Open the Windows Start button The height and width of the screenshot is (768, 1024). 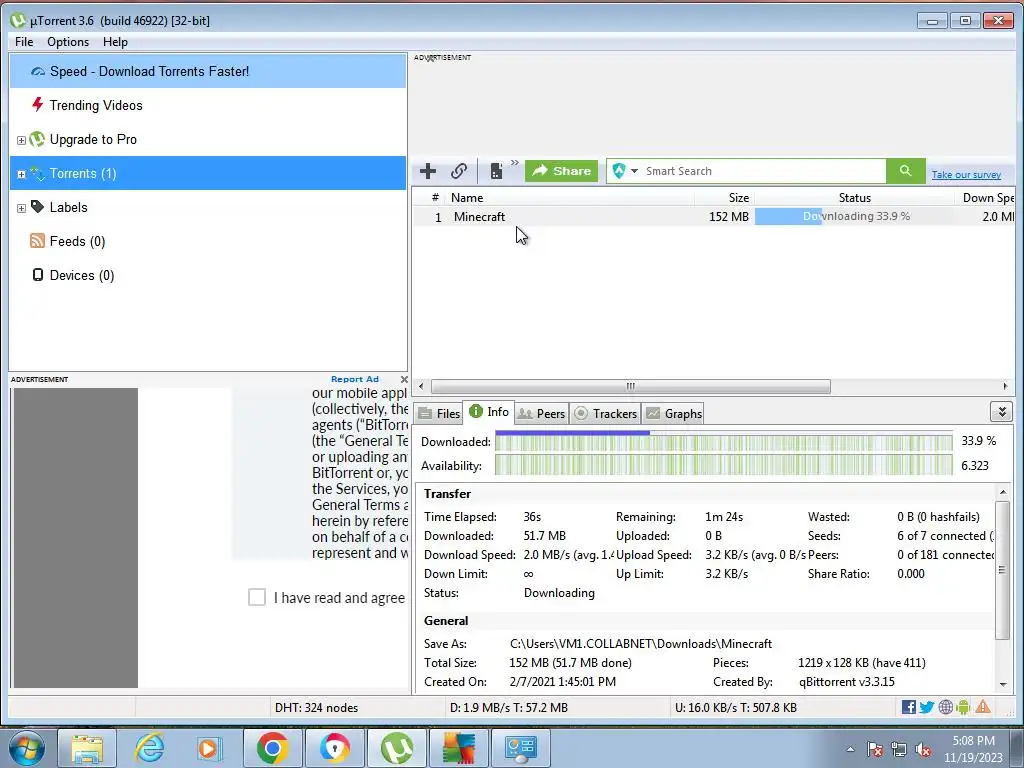(26, 748)
